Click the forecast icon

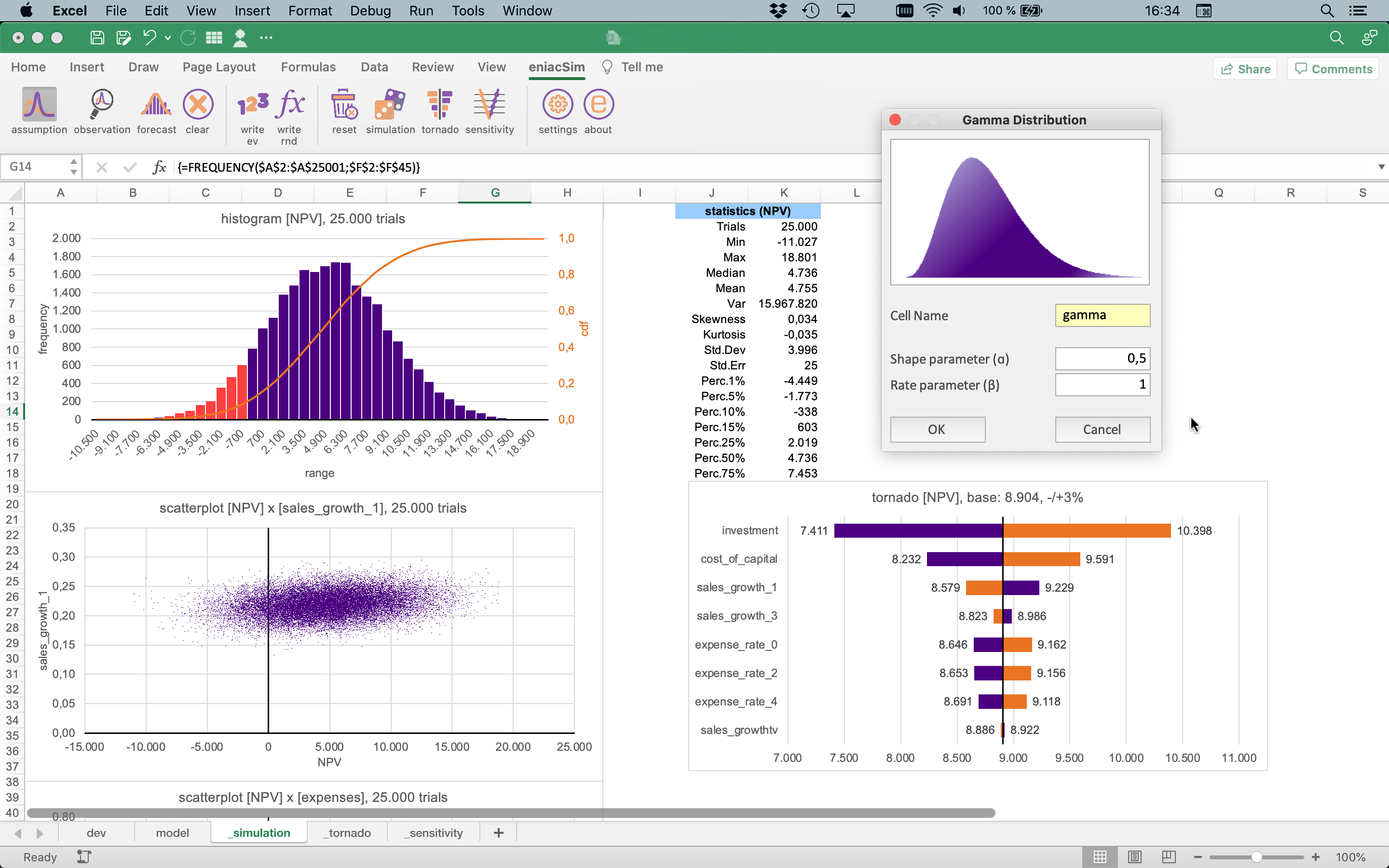pos(156,105)
